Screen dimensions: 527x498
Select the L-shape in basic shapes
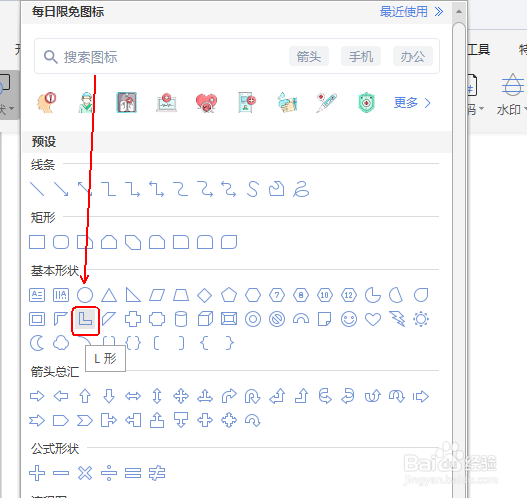pyautogui.click(x=85, y=319)
